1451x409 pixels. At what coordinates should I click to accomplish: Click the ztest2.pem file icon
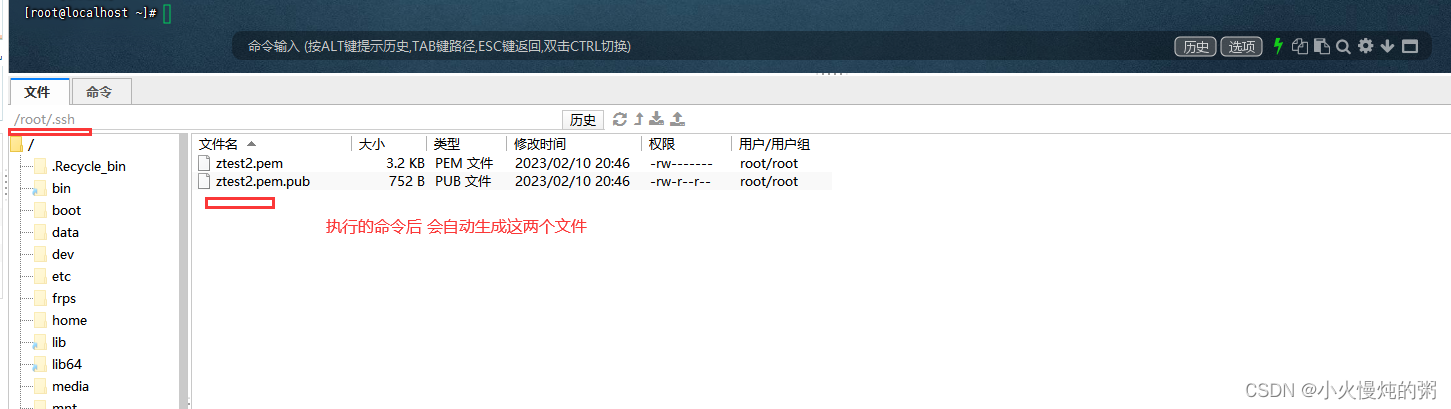(x=205, y=163)
